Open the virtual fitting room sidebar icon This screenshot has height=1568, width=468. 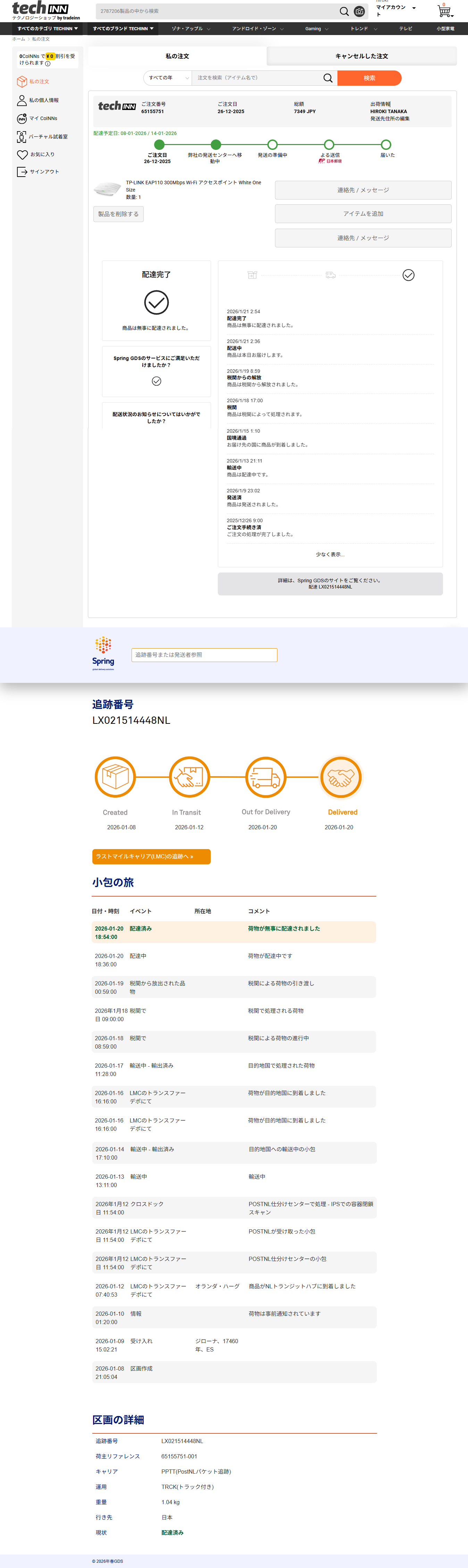pos(22,137)
